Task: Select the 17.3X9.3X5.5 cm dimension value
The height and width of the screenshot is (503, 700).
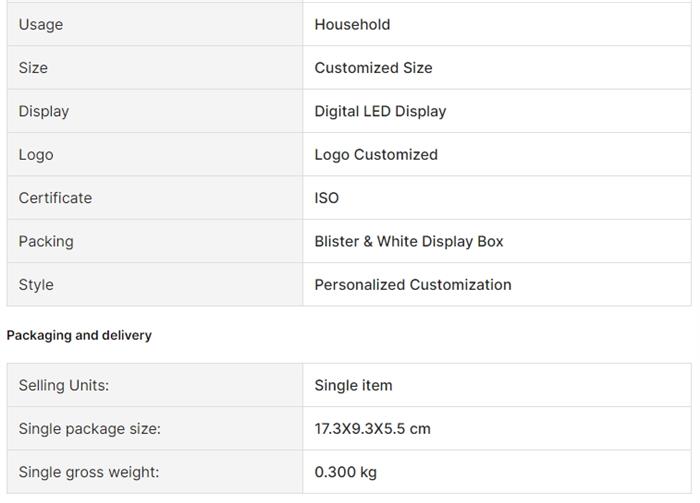Action: [372, 429]
